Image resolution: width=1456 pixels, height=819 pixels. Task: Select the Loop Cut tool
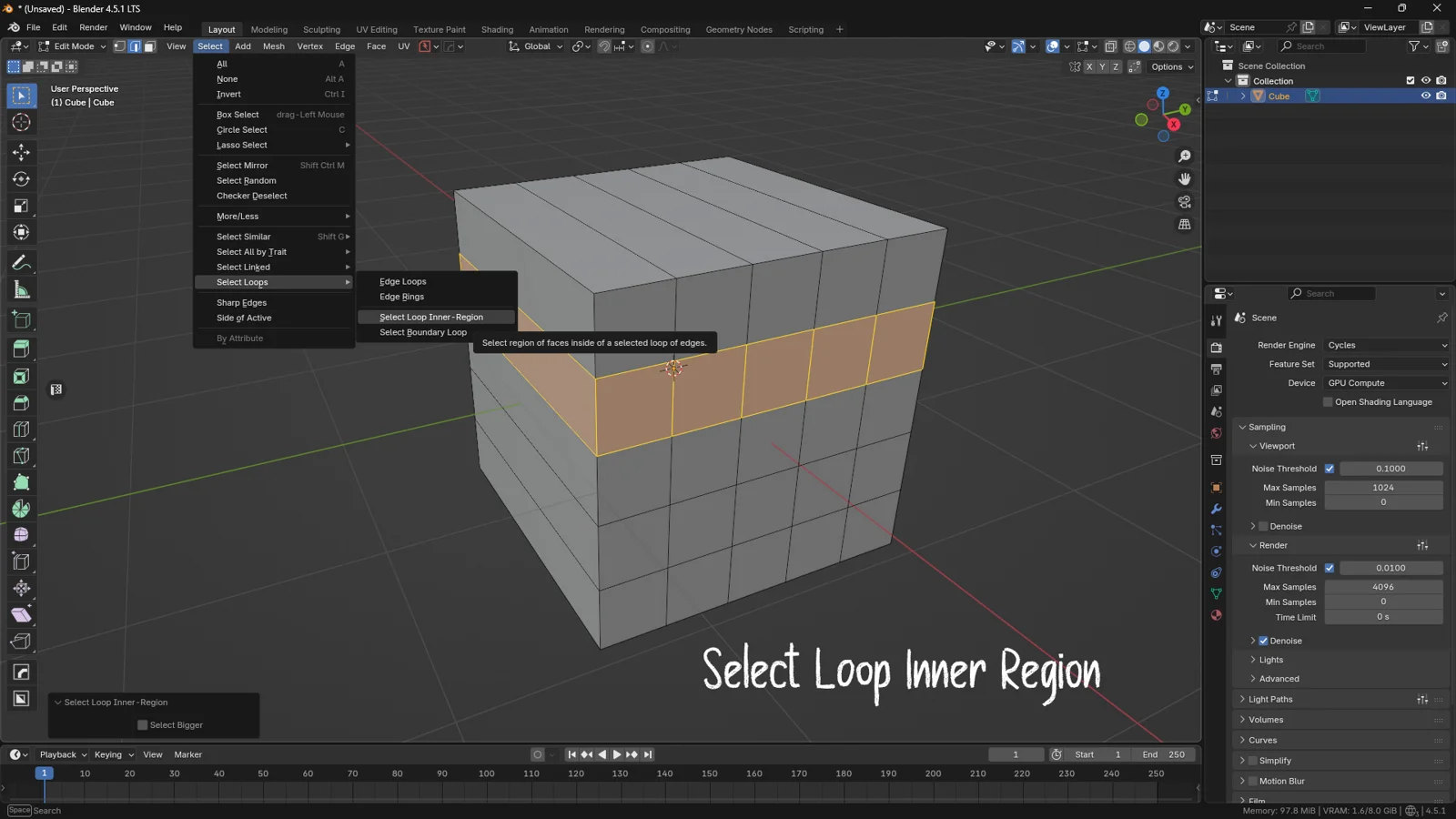coord(21,430)
